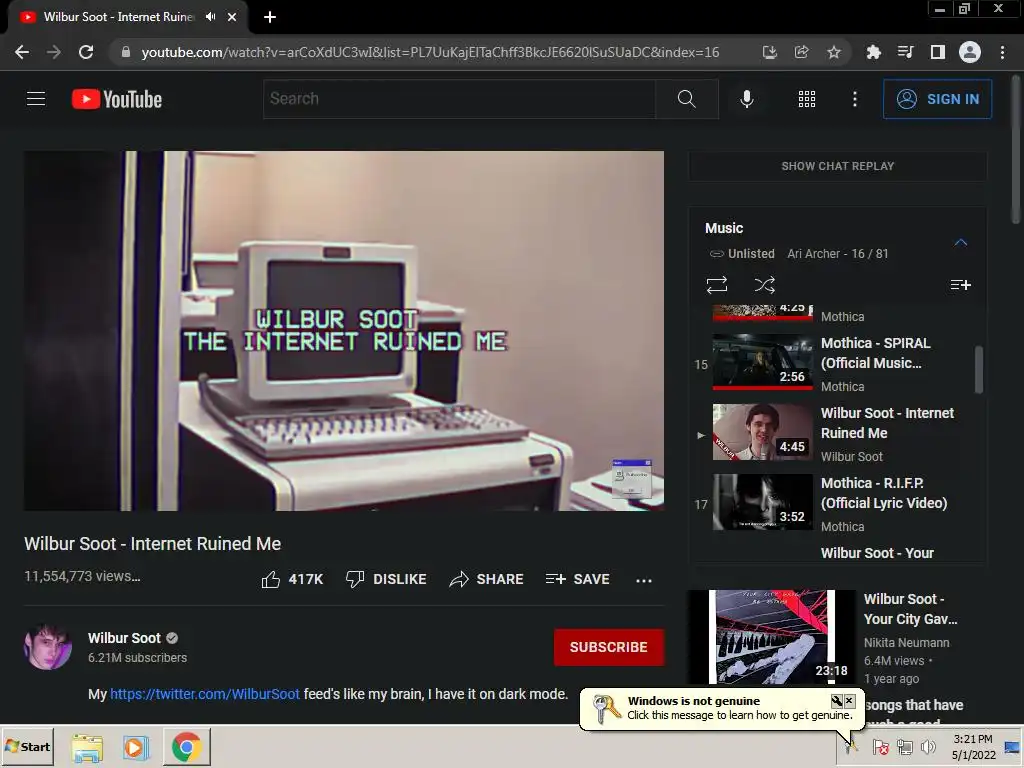Go back to the previous page
The width and height of the screenshot is (1024, 768).
22,52
